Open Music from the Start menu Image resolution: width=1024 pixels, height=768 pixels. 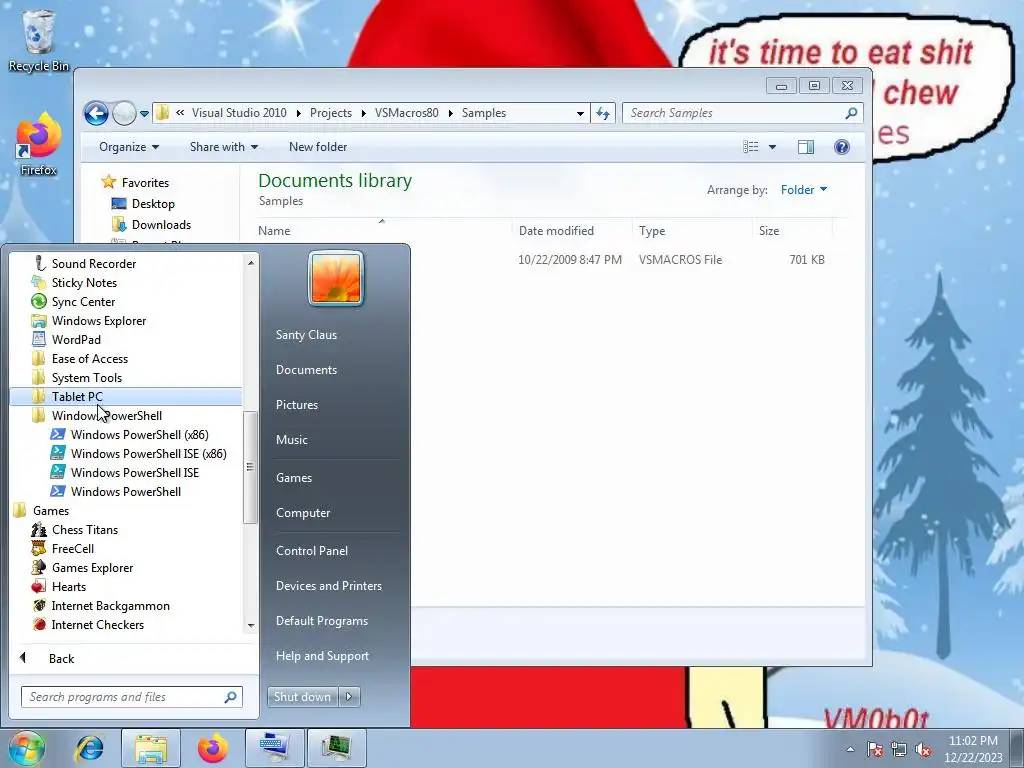[291, 440]
